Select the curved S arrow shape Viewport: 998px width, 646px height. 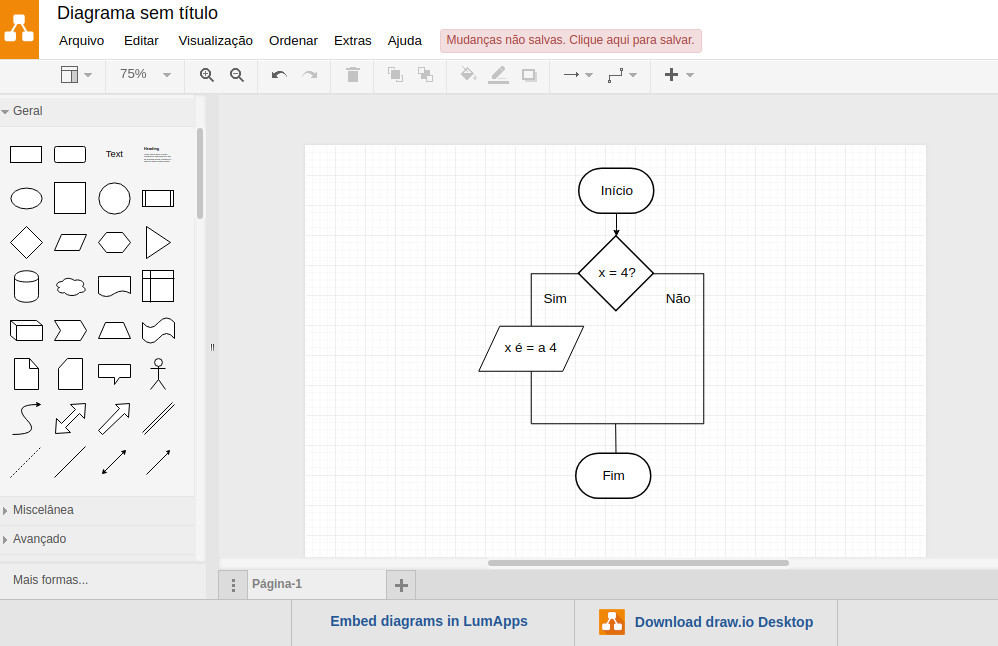tap(26, 418)
